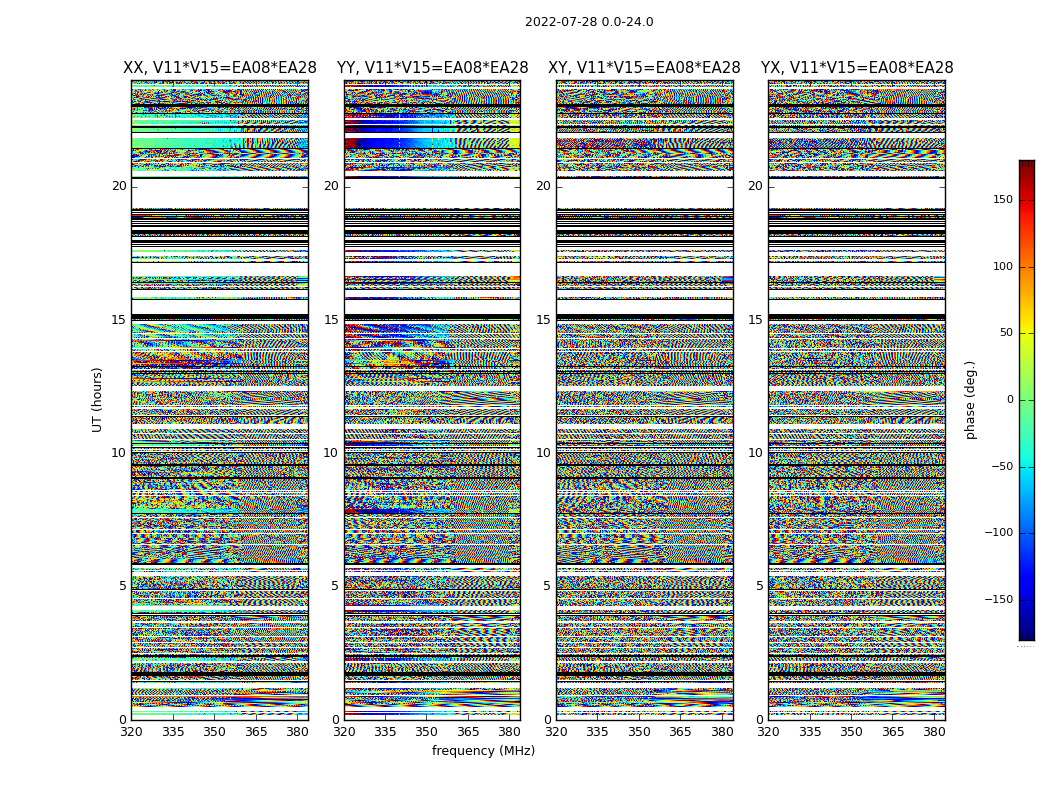This screenshot has height=800, width=1050.
Task: Click the frequency (MHz) axis label
Action: point(483,750)
